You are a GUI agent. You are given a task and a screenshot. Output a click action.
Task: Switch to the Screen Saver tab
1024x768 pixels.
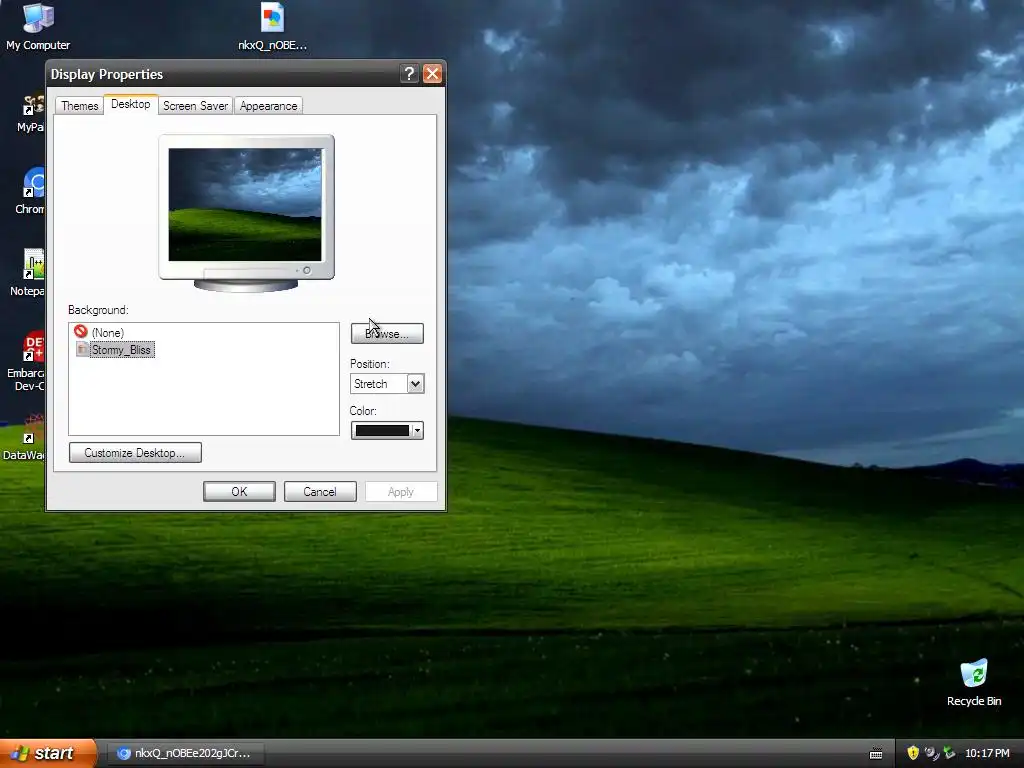click(x=195, y=106)
